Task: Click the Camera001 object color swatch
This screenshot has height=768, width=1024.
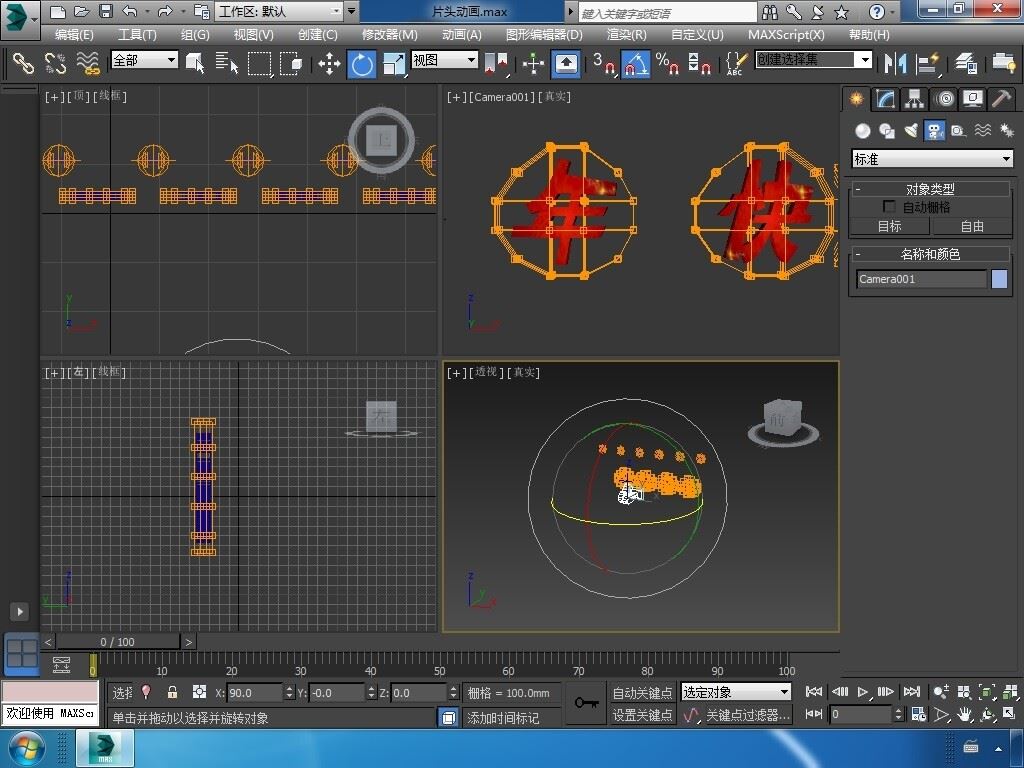Action: [999, 279]
